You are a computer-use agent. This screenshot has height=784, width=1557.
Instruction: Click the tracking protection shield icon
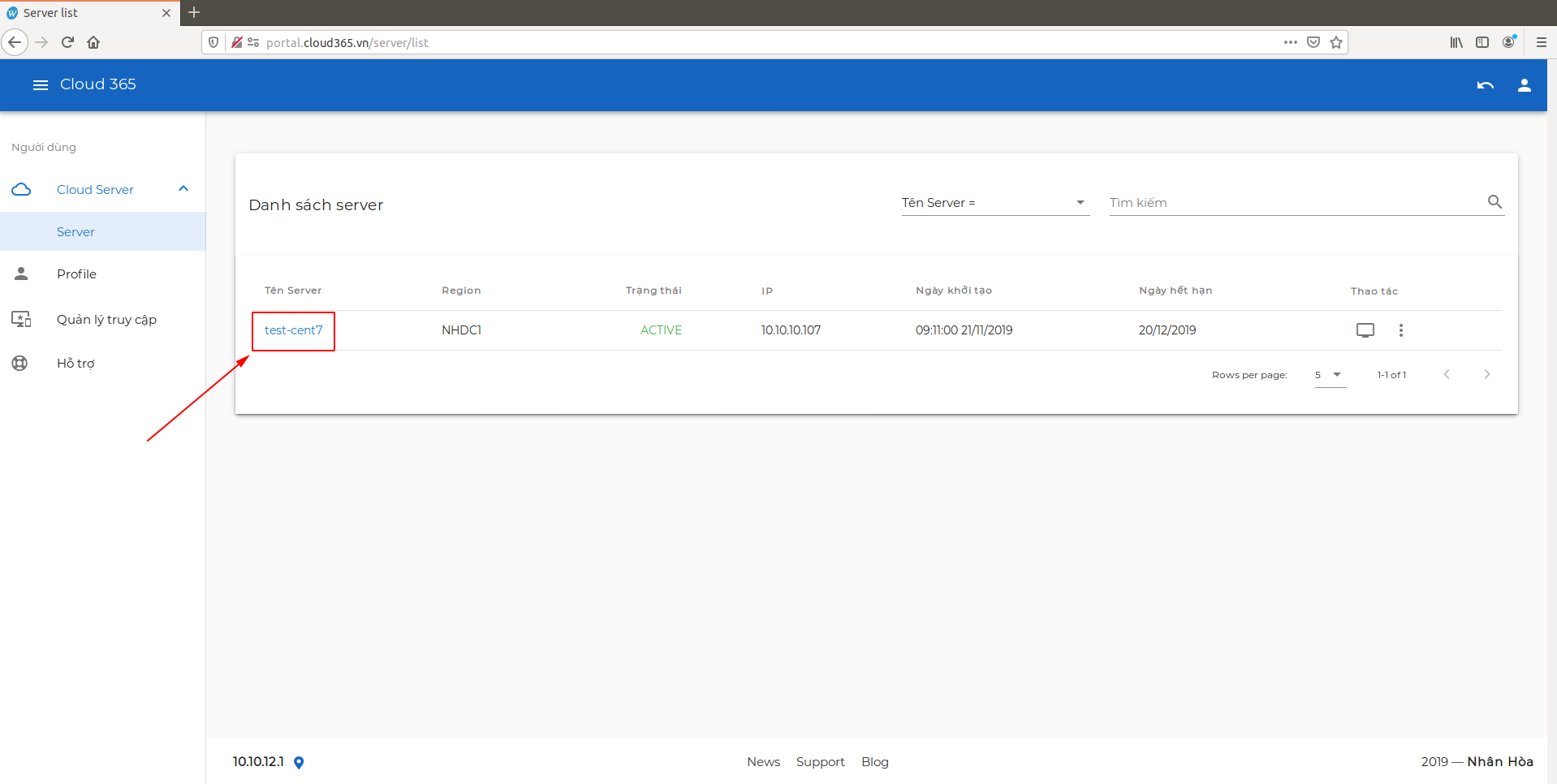coord(213,42)
